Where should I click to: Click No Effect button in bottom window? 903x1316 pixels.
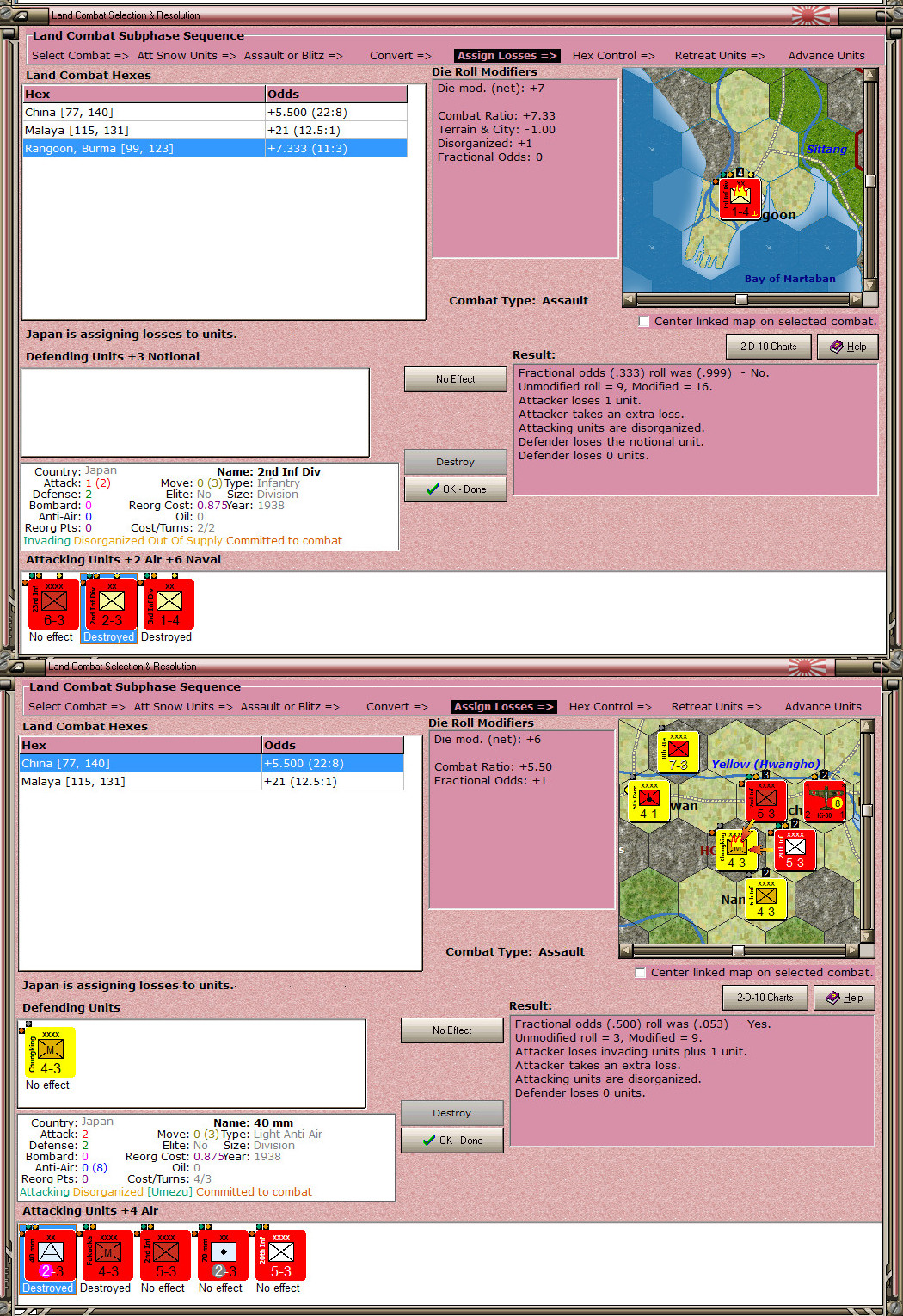pos(451,1030)
